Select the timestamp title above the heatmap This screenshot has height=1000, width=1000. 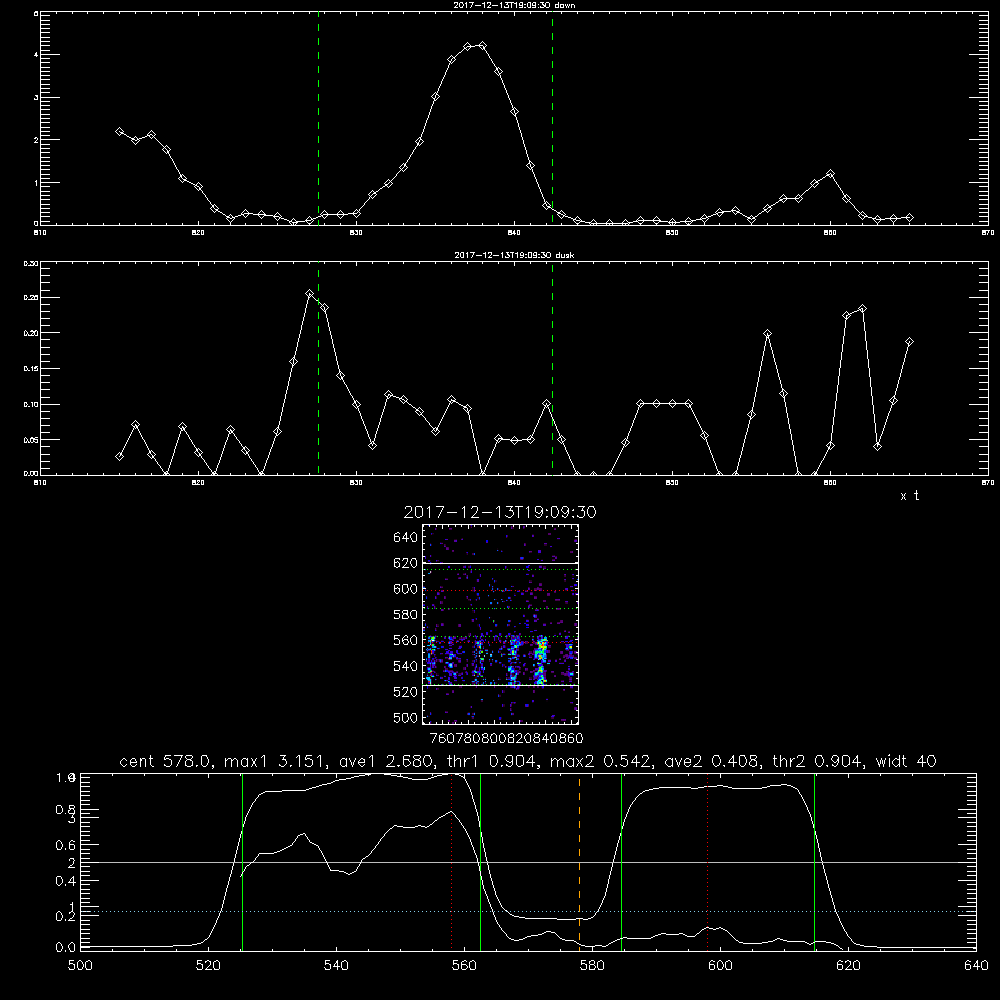(500, 512)
